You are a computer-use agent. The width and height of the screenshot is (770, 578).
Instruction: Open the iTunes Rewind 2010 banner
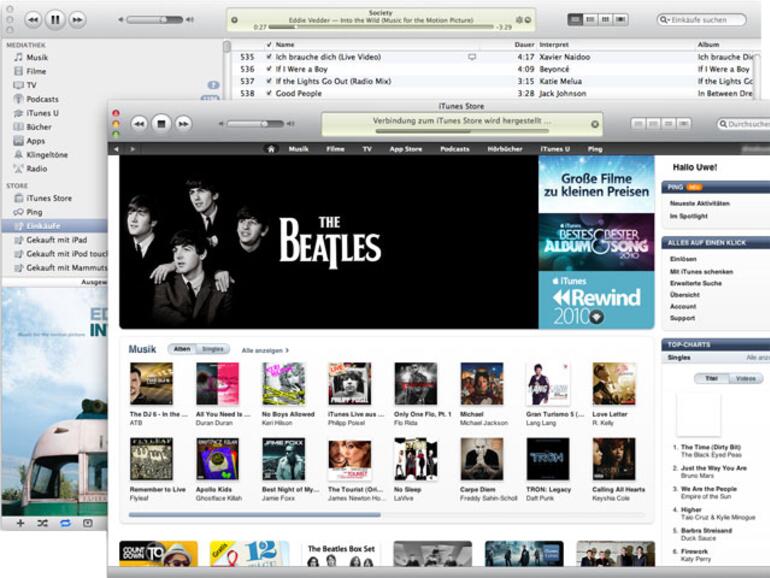pyautogui.click(x=596, y=300)
